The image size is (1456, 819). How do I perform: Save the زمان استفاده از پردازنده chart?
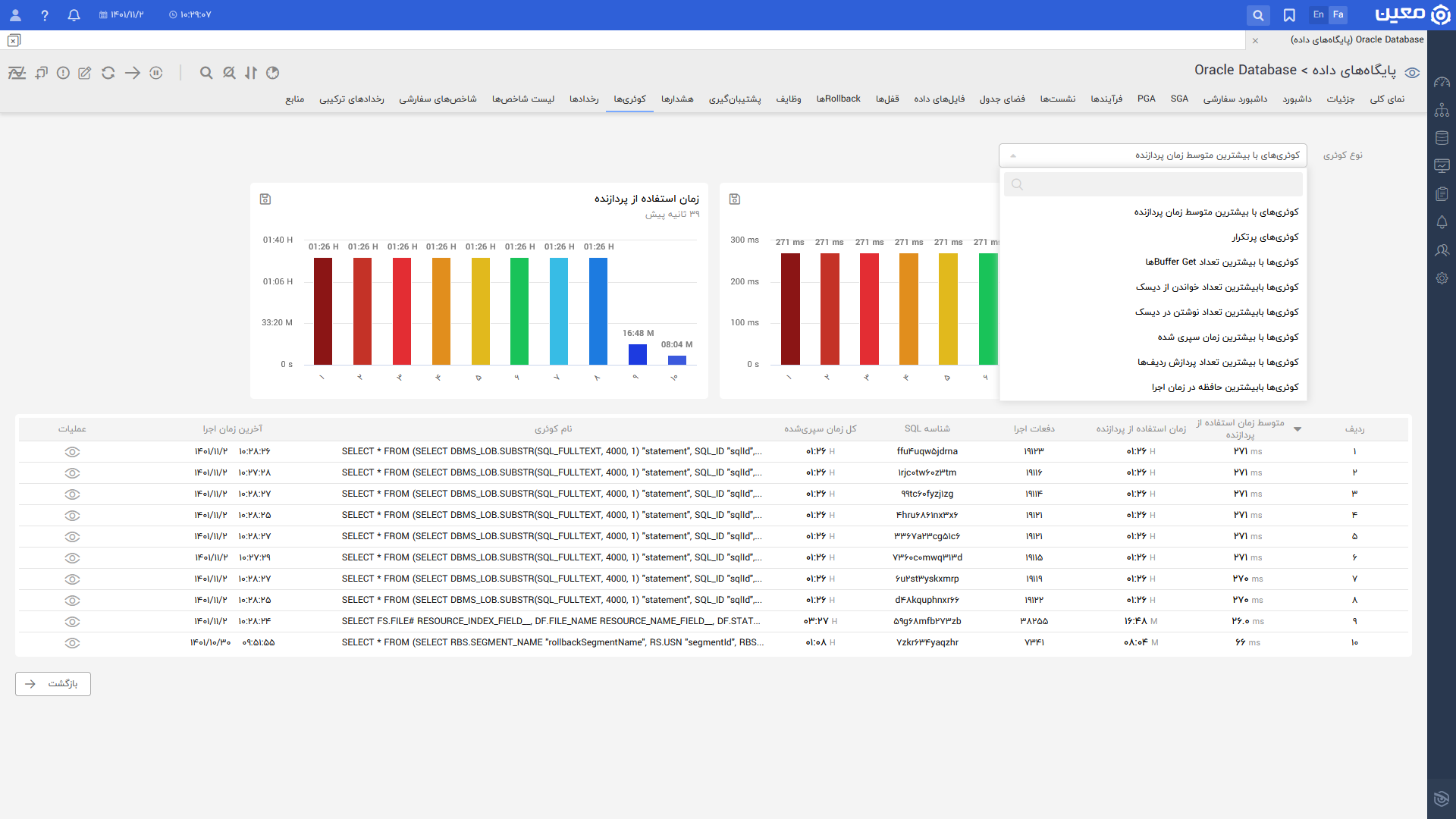pos(265,199)
